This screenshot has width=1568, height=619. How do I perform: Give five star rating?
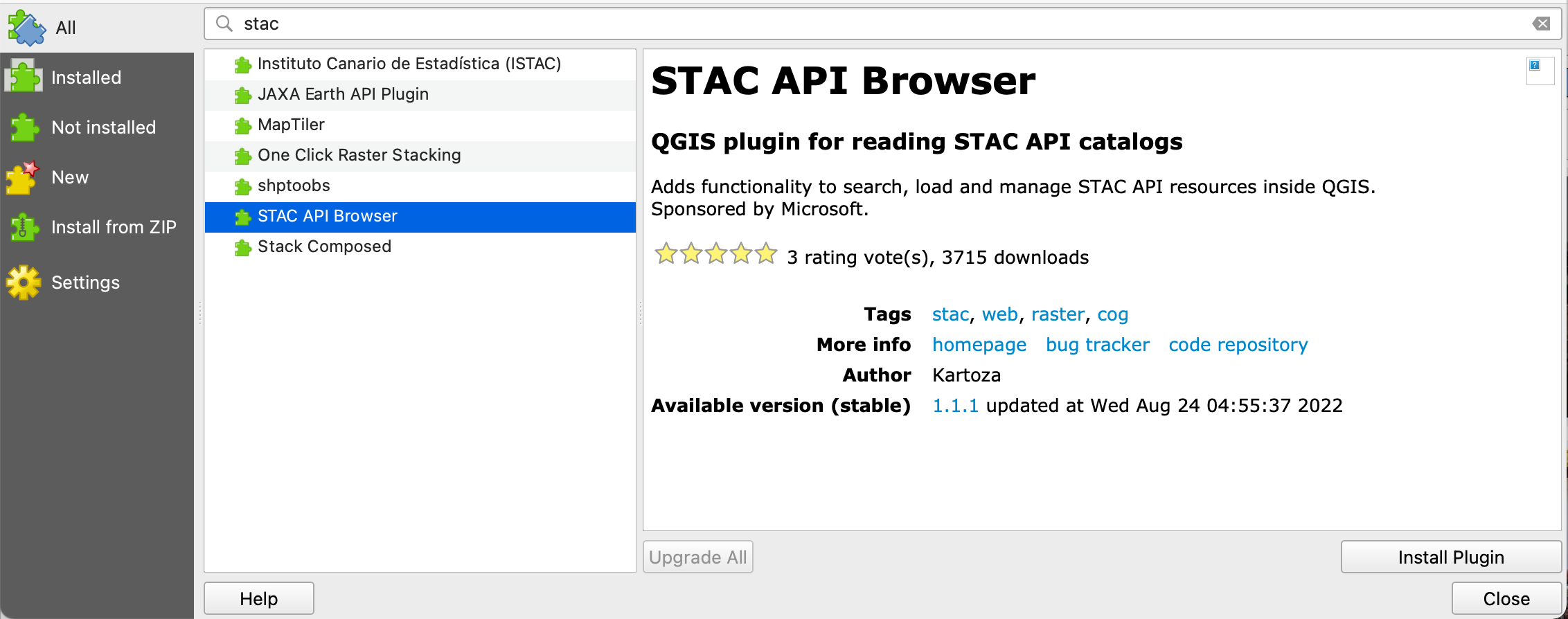[766, 254]
